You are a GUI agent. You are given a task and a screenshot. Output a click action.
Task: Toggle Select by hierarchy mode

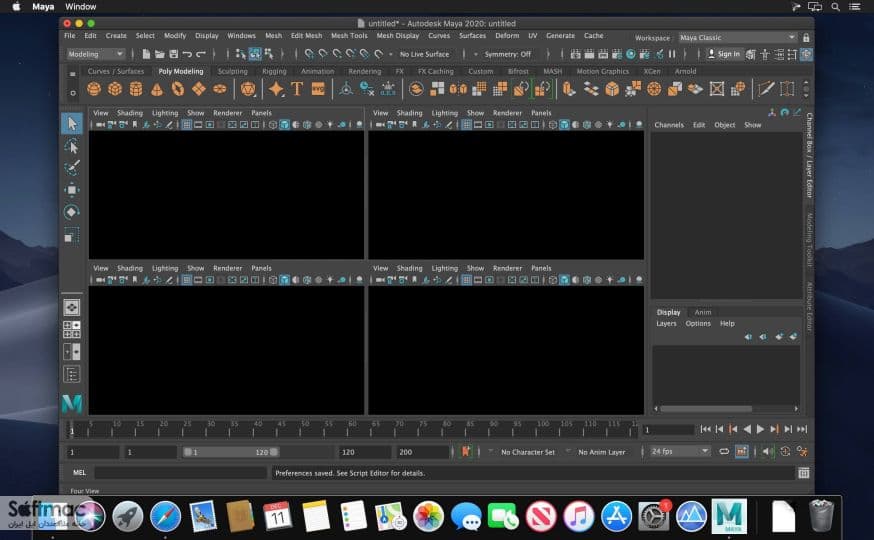(240, 54)
